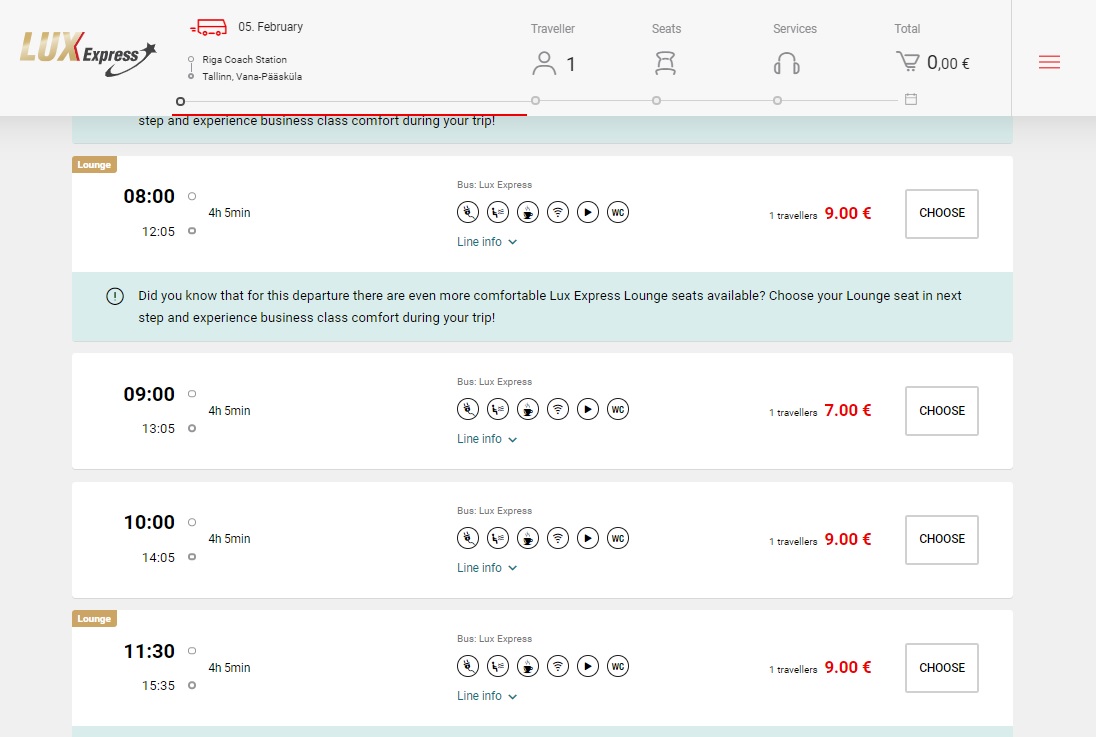
Task: Click the Traveller person icon
Action: tap(544, 64)
